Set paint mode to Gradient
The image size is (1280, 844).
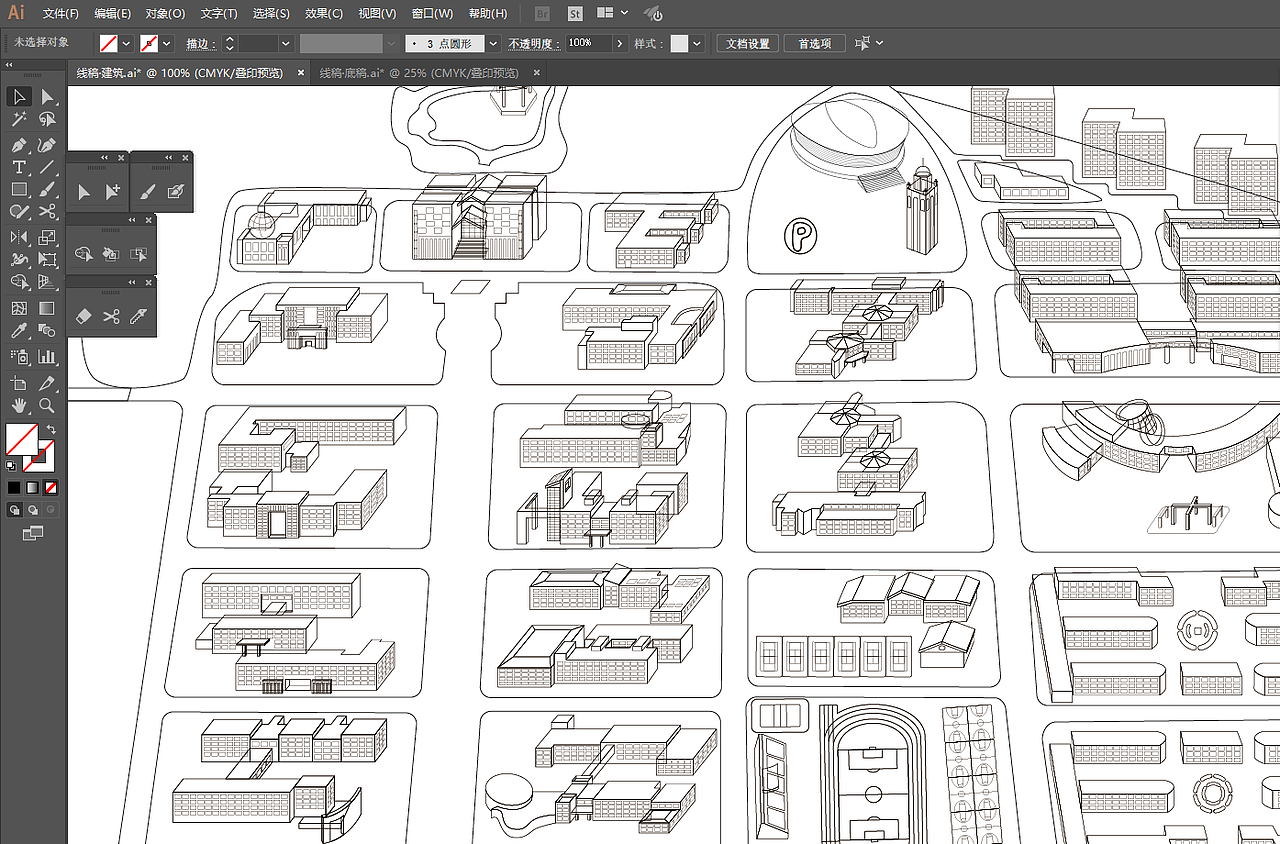point(32,488)
